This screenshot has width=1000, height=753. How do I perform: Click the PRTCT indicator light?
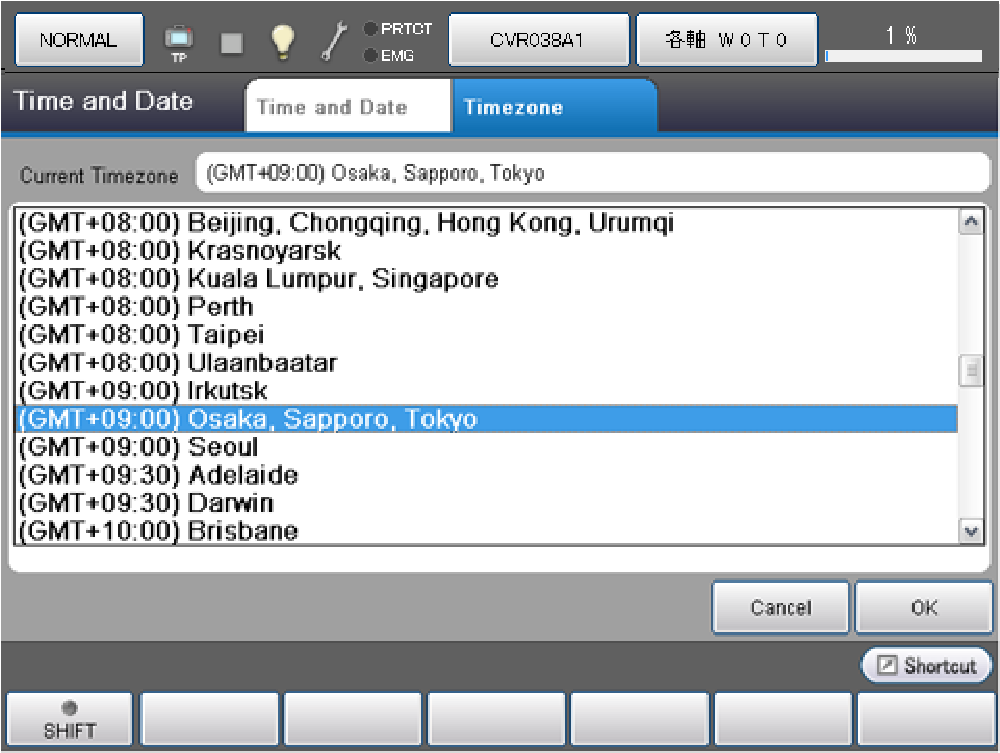(371, 29)
